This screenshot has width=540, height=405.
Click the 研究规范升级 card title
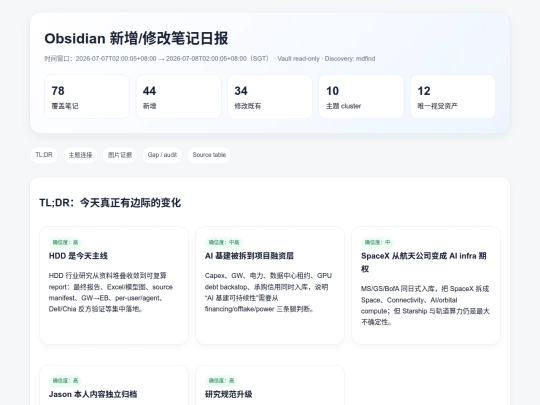(228, 394)
